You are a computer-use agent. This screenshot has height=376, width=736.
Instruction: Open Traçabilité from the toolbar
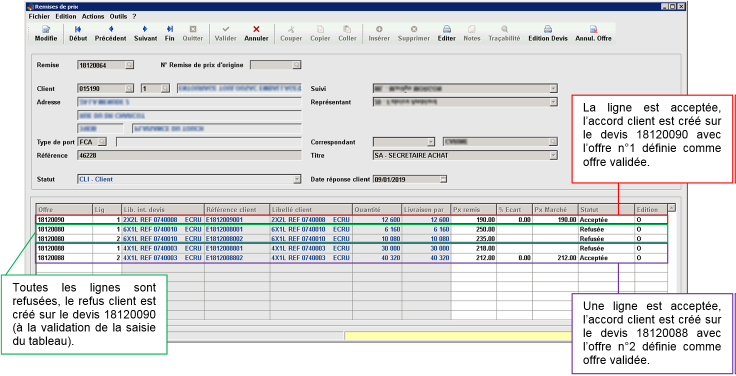(x=504, y=33)
